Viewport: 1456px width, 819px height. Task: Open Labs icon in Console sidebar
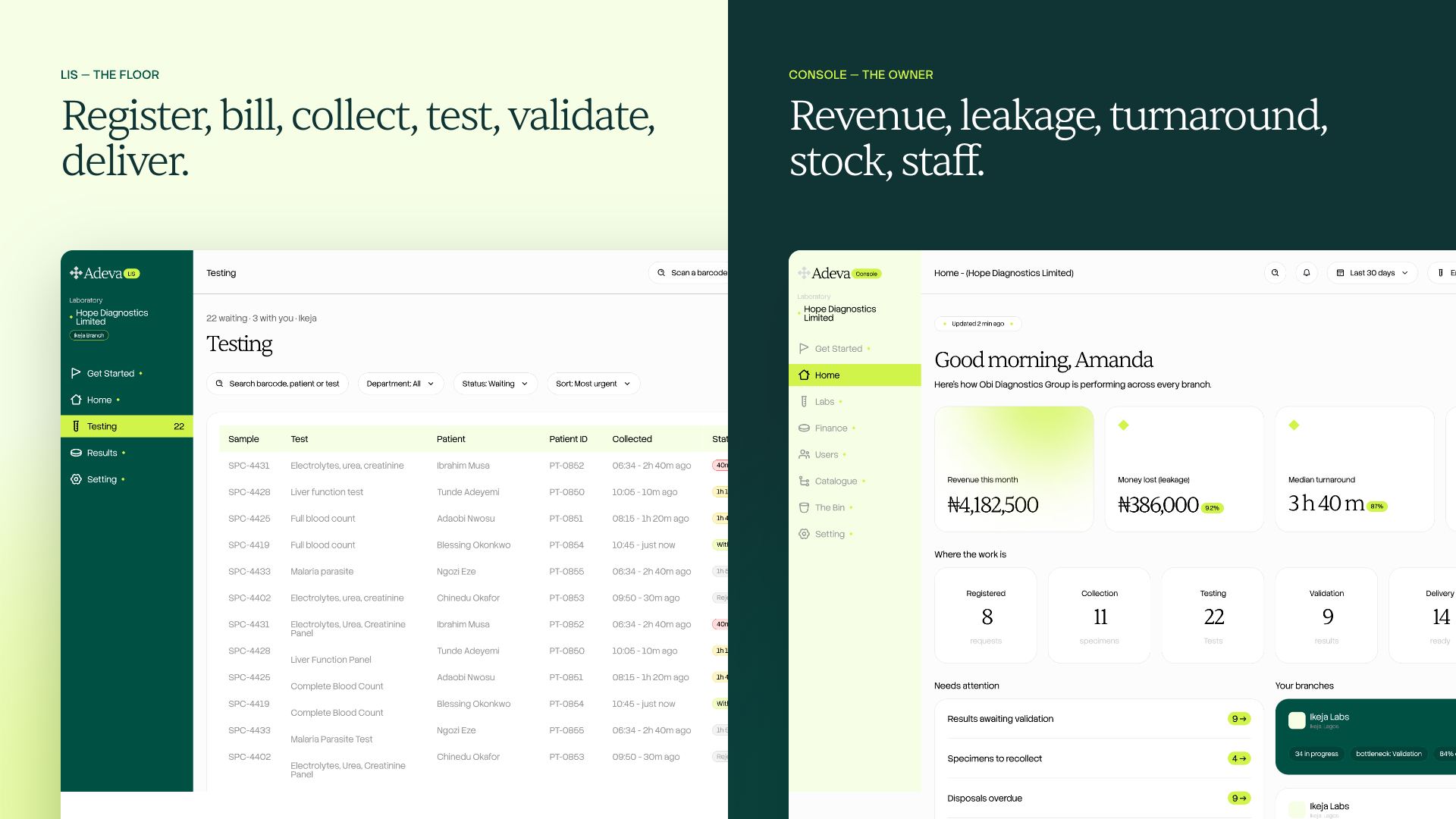coord(804,401)
